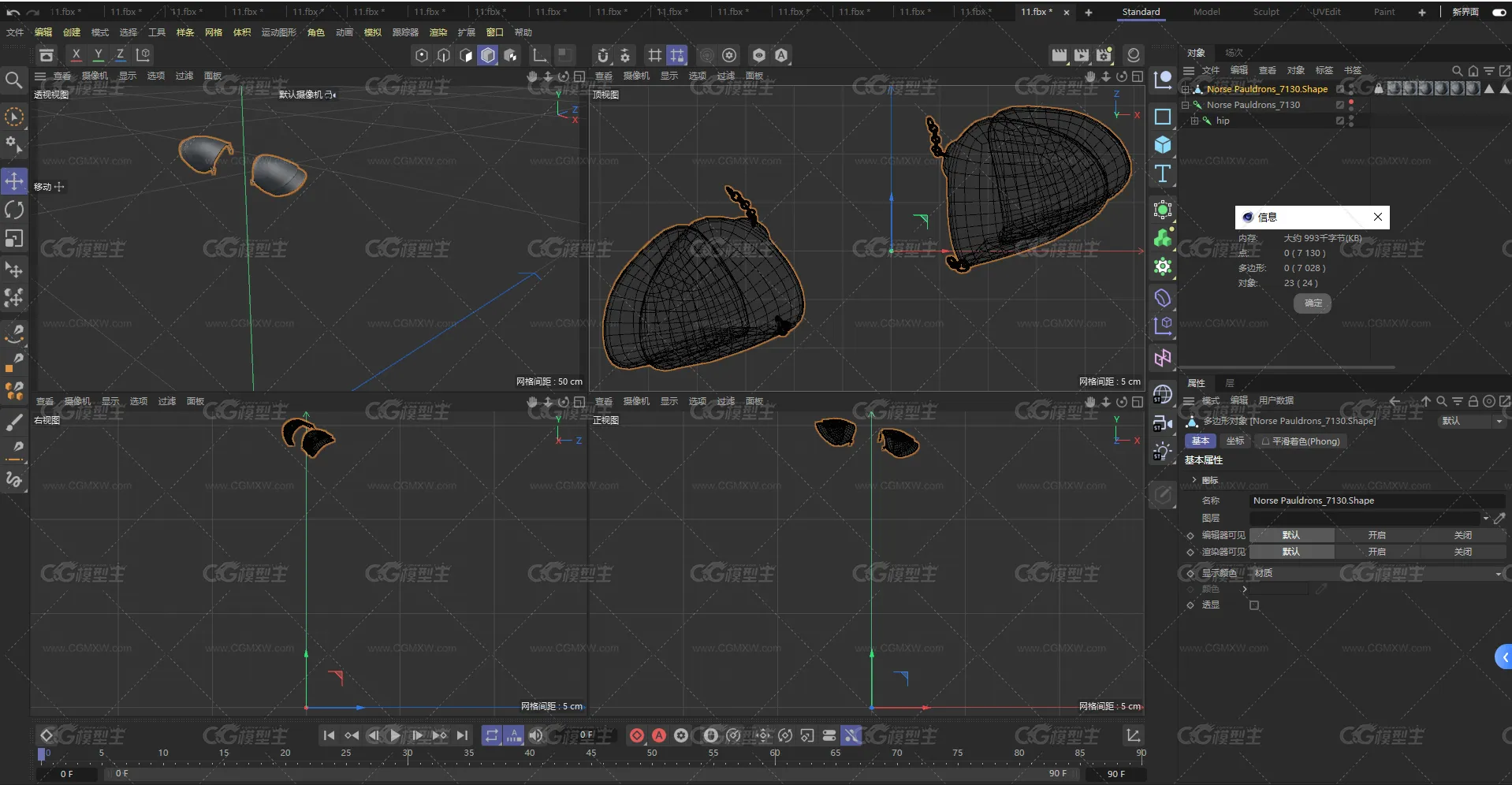The image size is (1512, 785).
Task: Switch to the Sculpt layout tab
Action: pyautogui.click(x=1266, y=12)
